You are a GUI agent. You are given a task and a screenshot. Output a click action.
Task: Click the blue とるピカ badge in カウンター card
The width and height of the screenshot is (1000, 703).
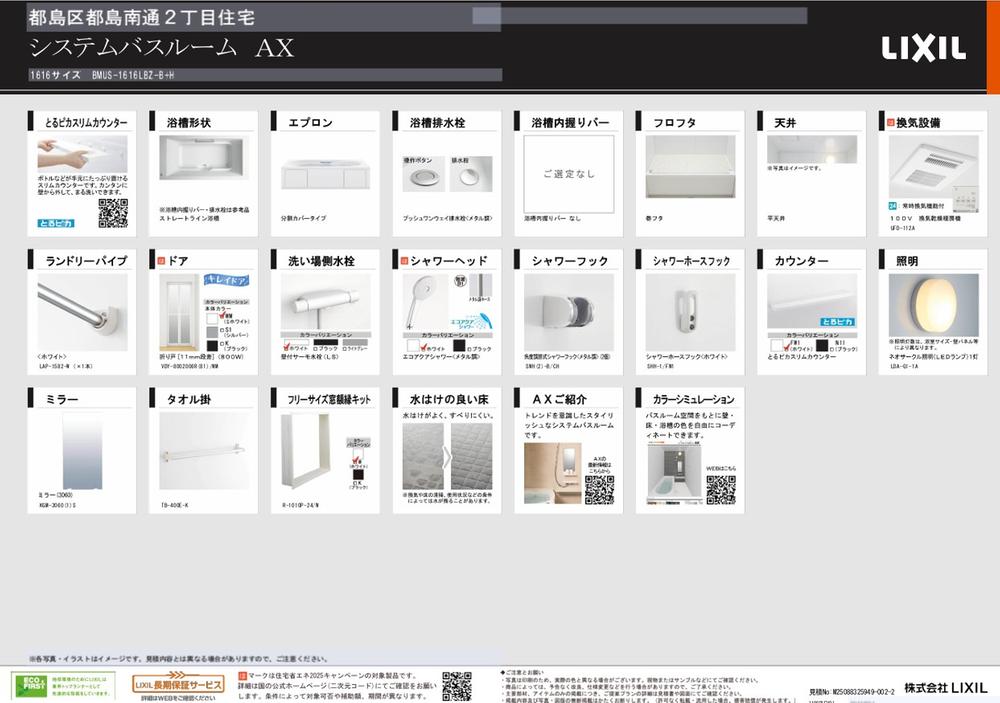837,323
